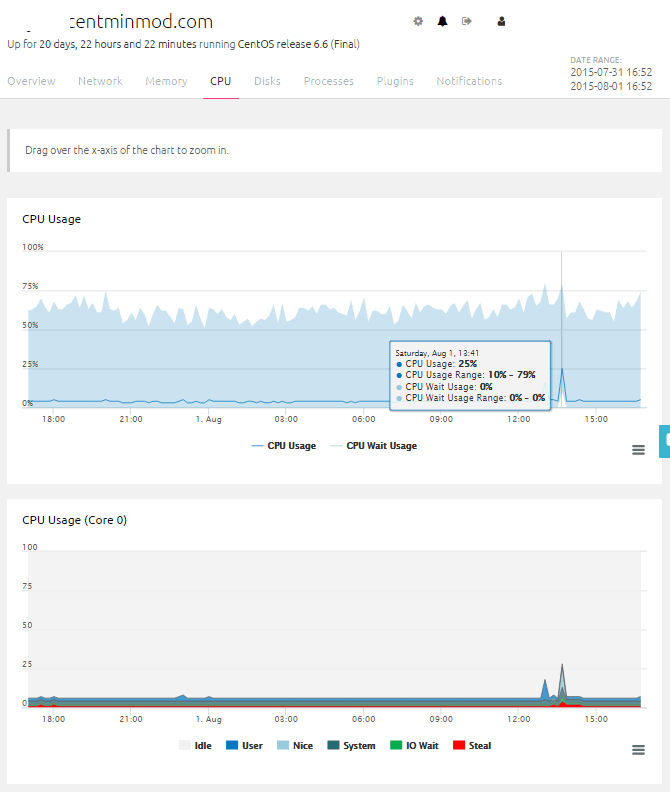Open the Notifications tab
Image resolution: width=670 pixels, height=792 pixels.
(x=469, y=81)
